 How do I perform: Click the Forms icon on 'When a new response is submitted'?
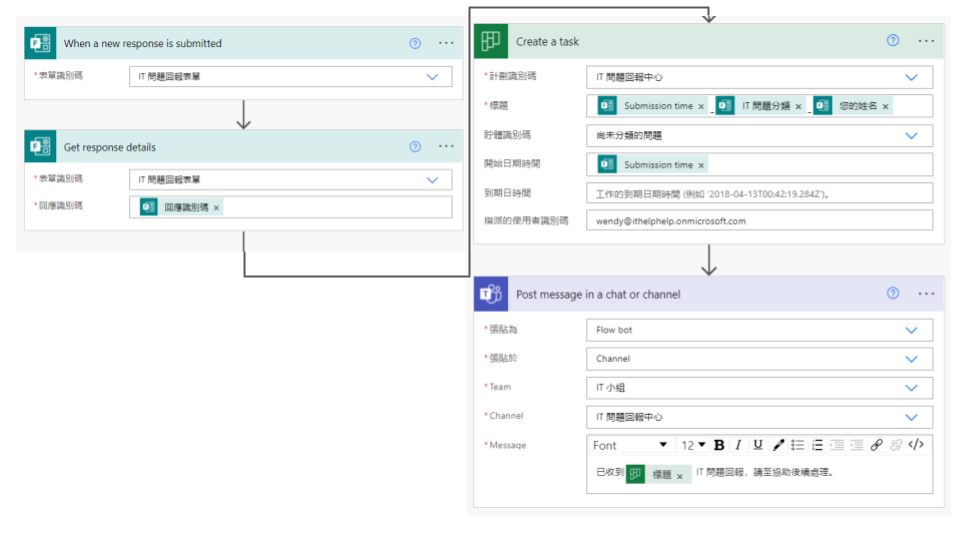(x=40, y=43)
